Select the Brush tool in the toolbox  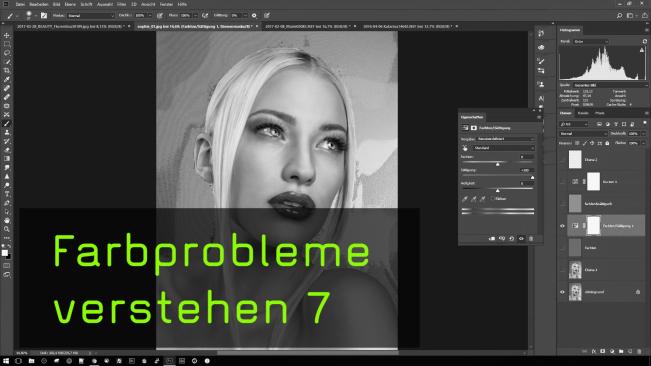(7, 124)
